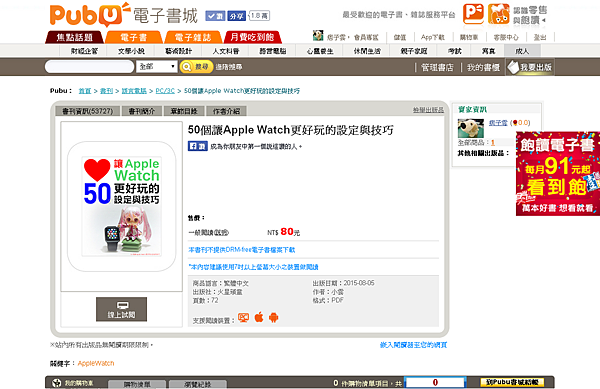Image resolution: width=600 pixels, height=389 pixels.
Task: Click the 嵌入閱讀器至您的網頁 link
Action: pyautogui.click(x=413, y=345)
